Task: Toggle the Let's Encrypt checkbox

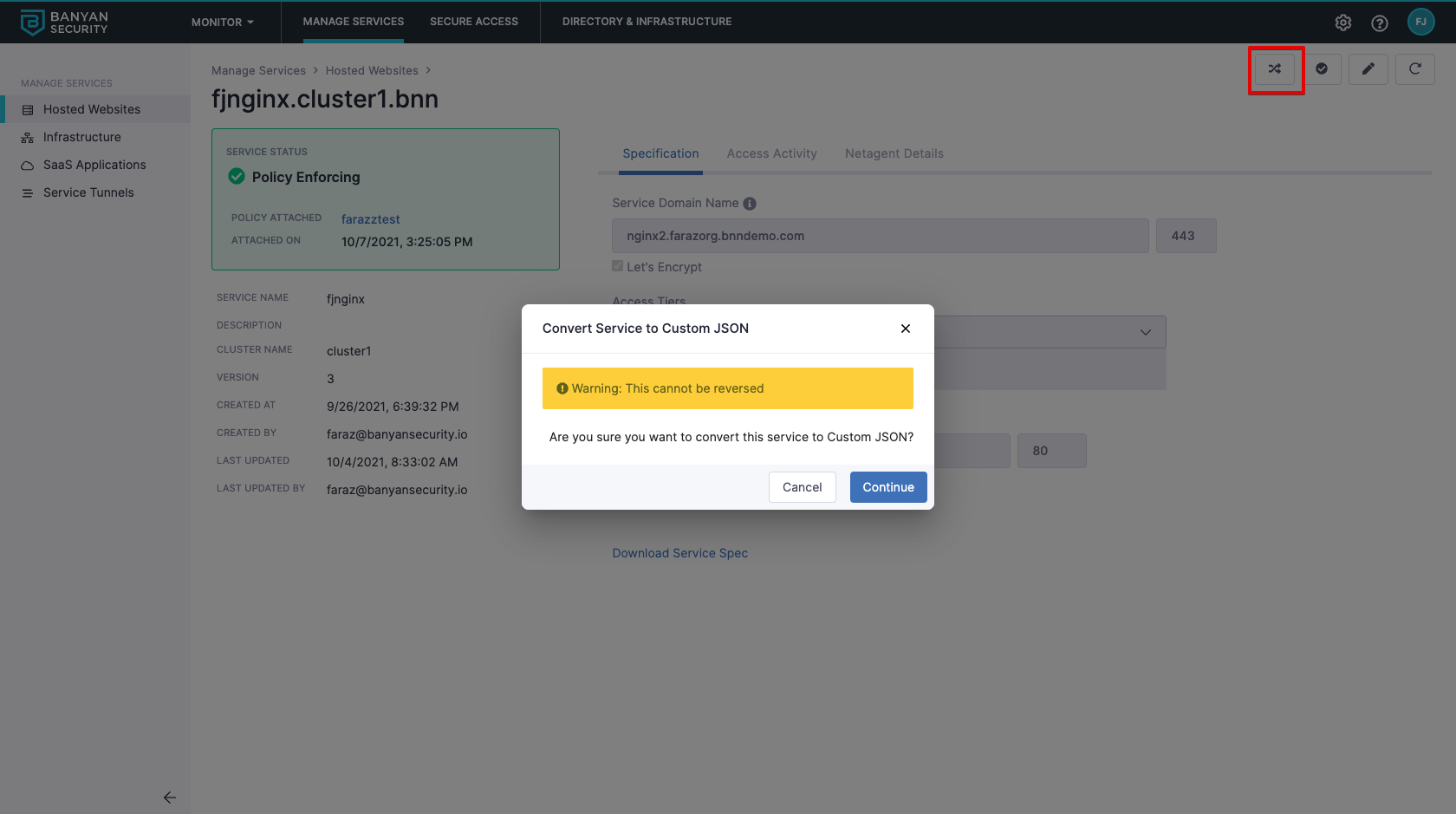Action: click(618, 266)
